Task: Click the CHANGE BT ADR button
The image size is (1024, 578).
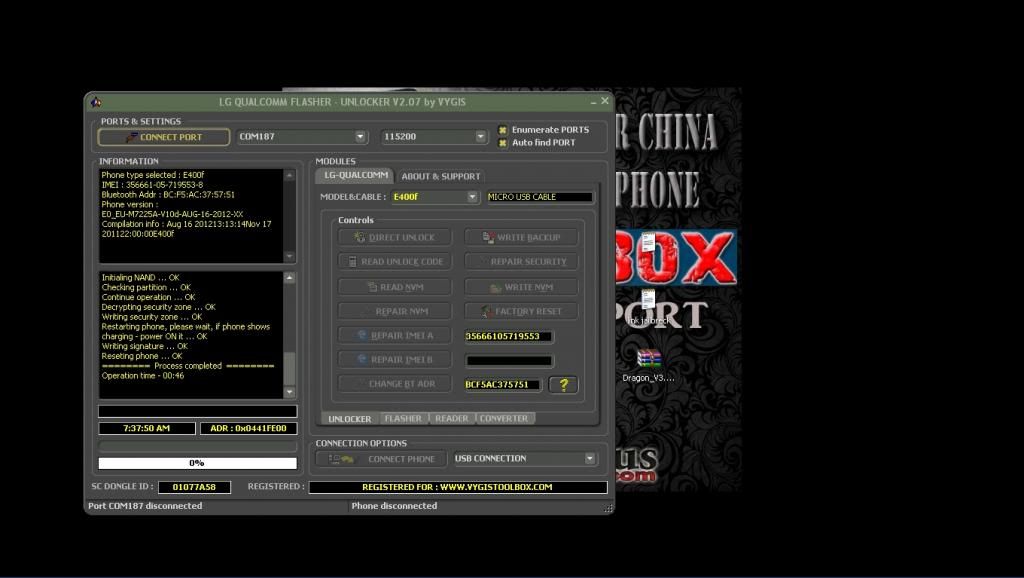Action: 394,383
